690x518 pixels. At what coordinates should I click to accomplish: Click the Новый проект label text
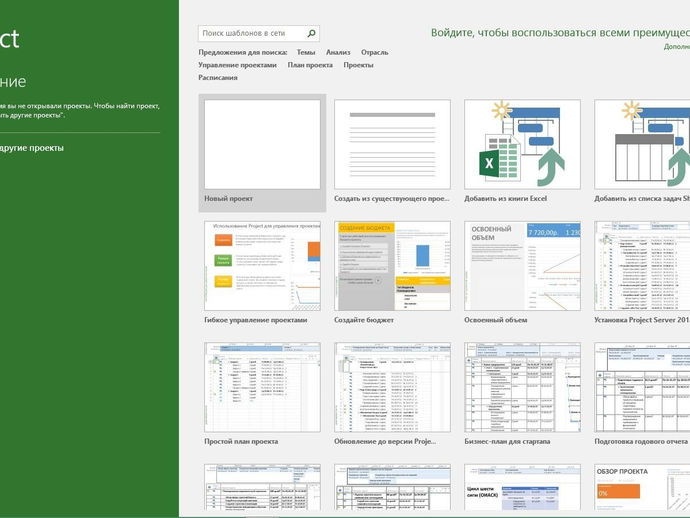(228, 198)
